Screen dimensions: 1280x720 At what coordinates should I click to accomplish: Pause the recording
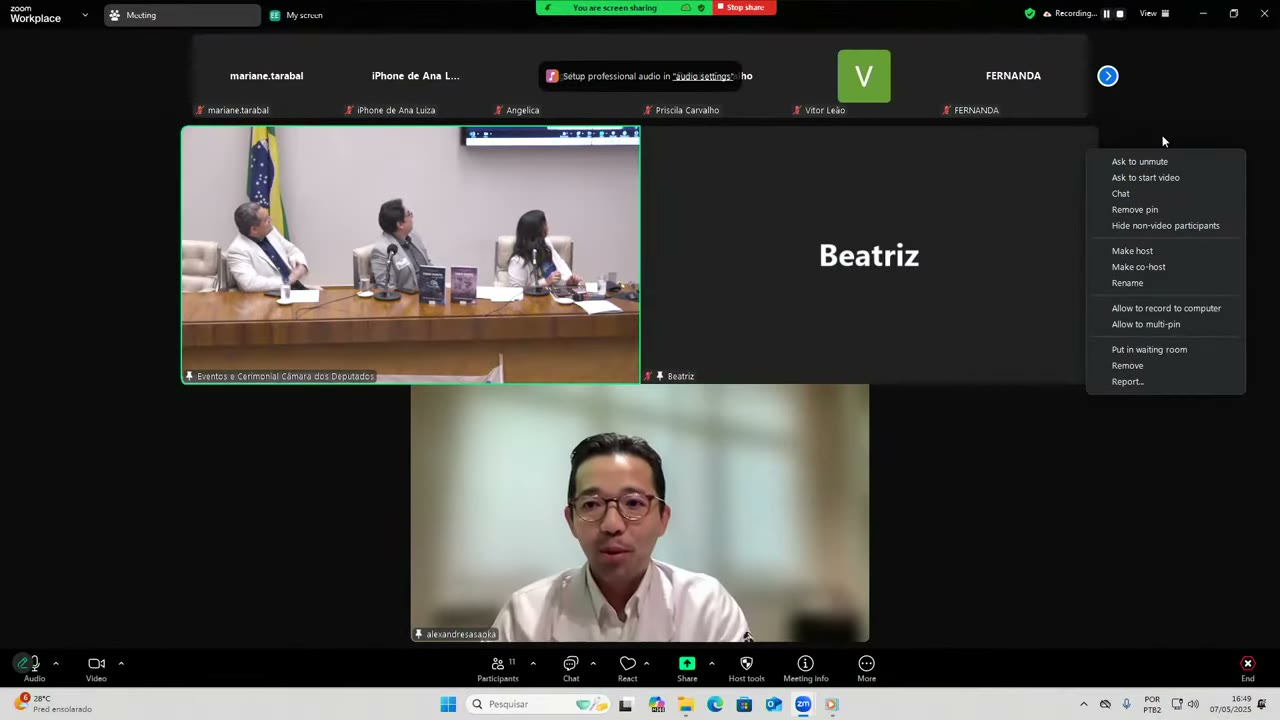coord(1106,14)
